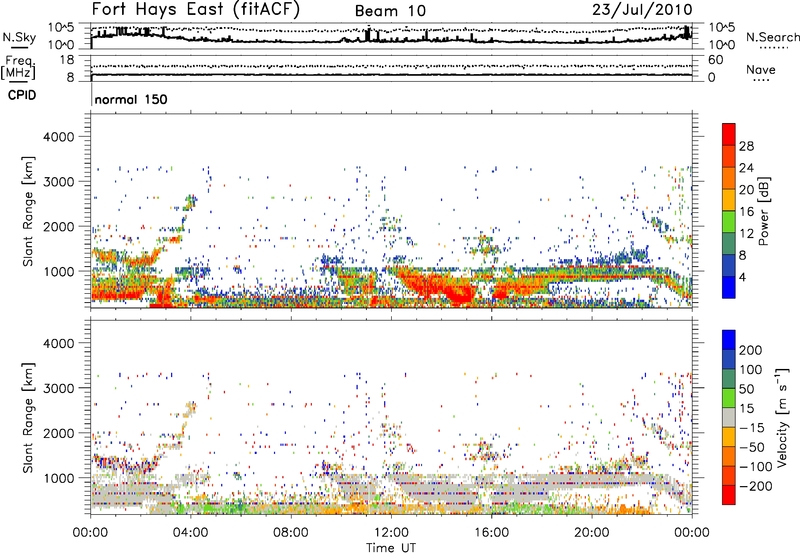The width and height of the screenshot is (800, 554).
Task: Click the "2000" tick of the power panel
Action: (x=59, y=226)
